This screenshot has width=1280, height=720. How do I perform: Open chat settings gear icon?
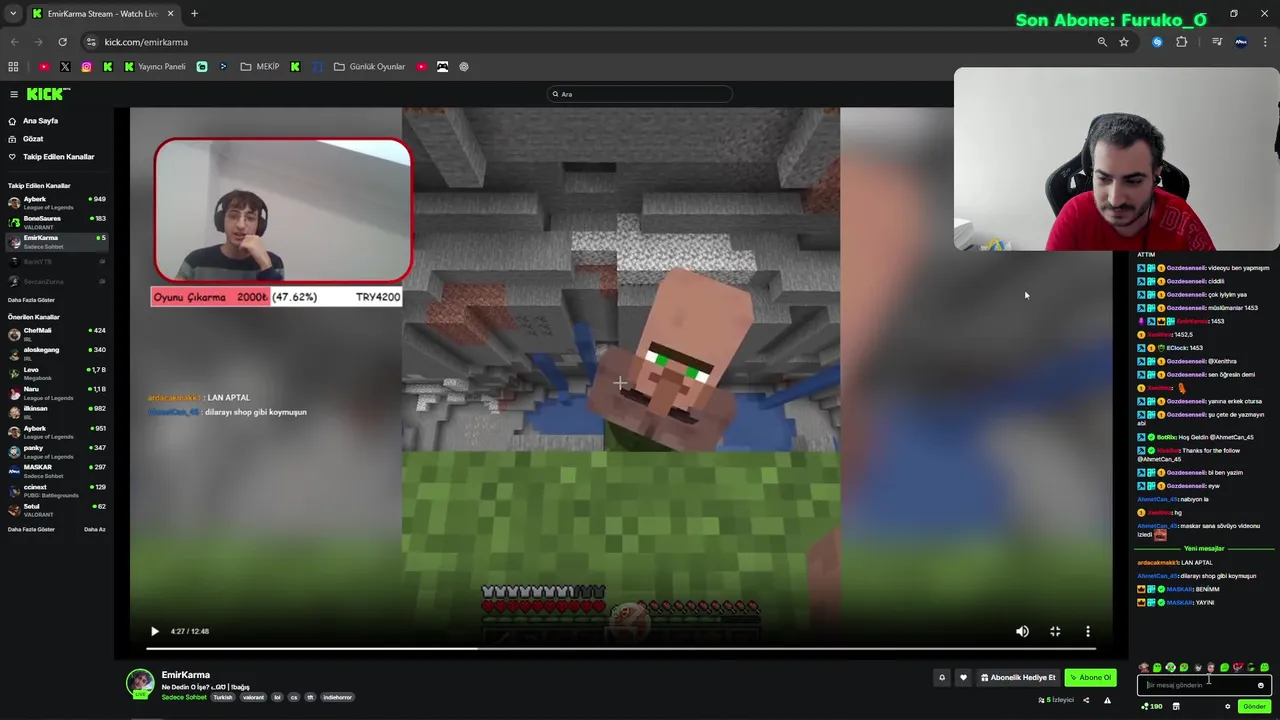1228,706
